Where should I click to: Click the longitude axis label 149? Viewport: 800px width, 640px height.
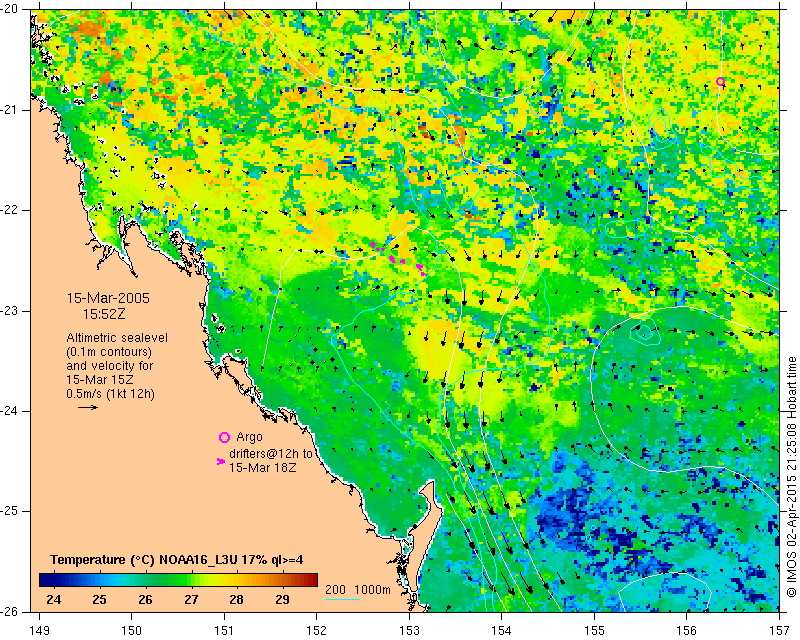(40, 631)
